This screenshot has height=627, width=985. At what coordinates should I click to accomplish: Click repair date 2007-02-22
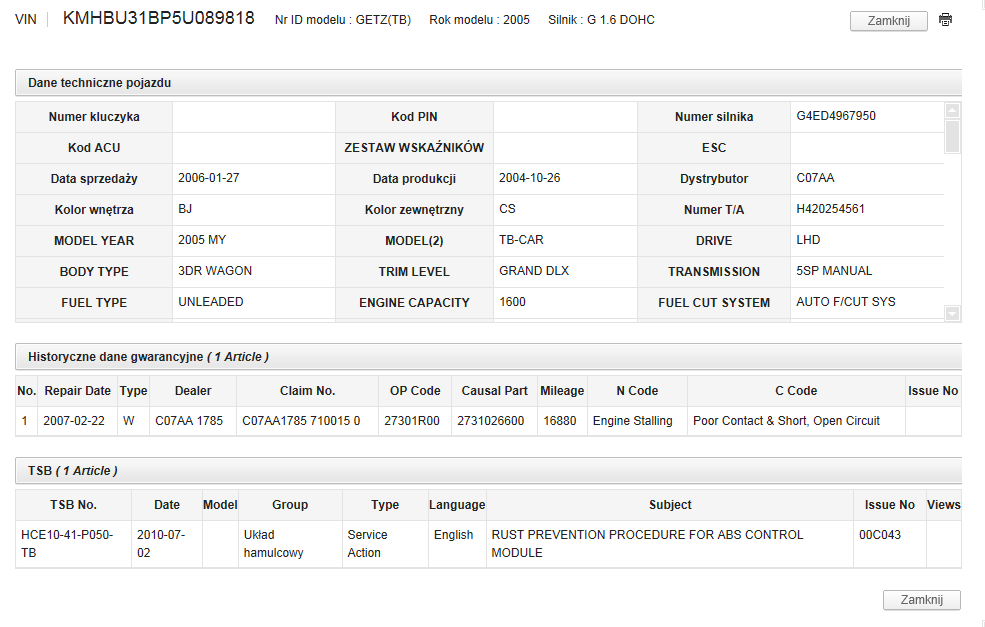pyautogui.click(x=74, y=421)
